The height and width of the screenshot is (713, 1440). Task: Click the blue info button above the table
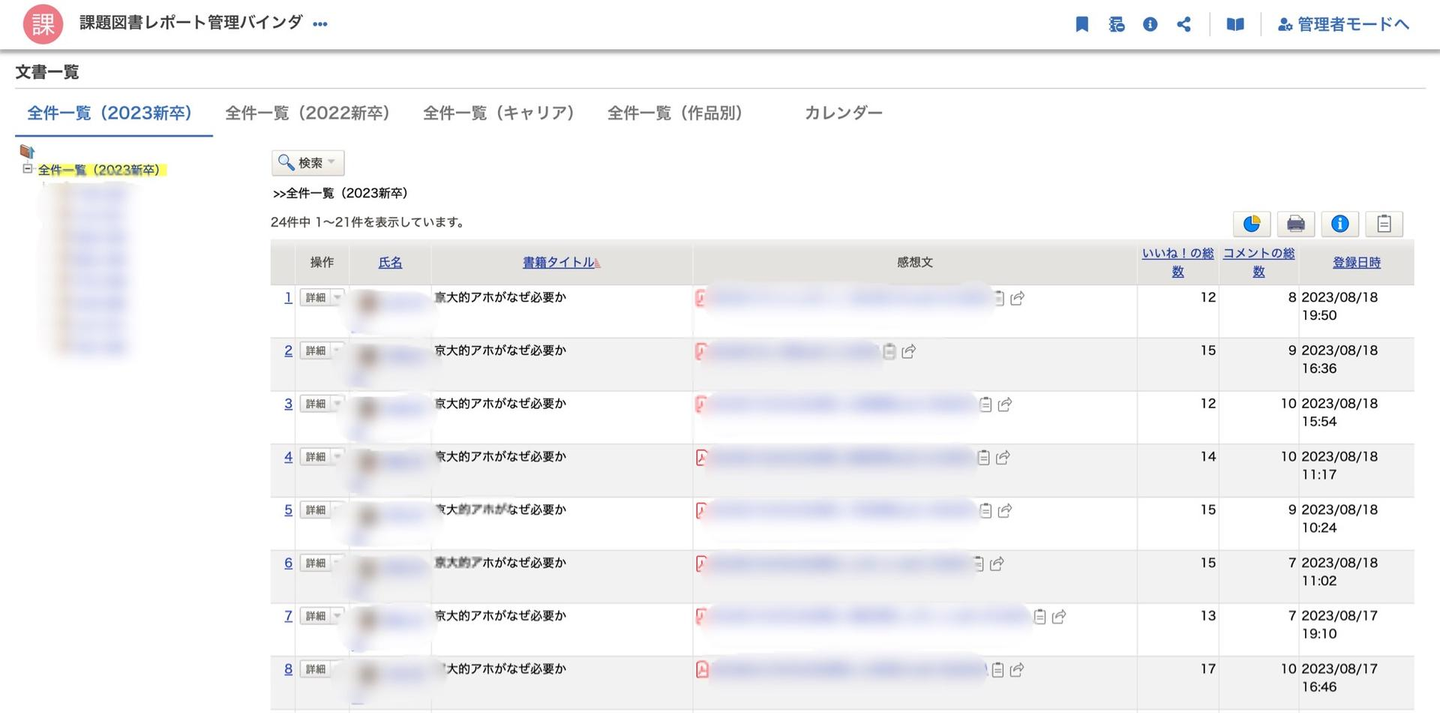(x=1340, y=224)
